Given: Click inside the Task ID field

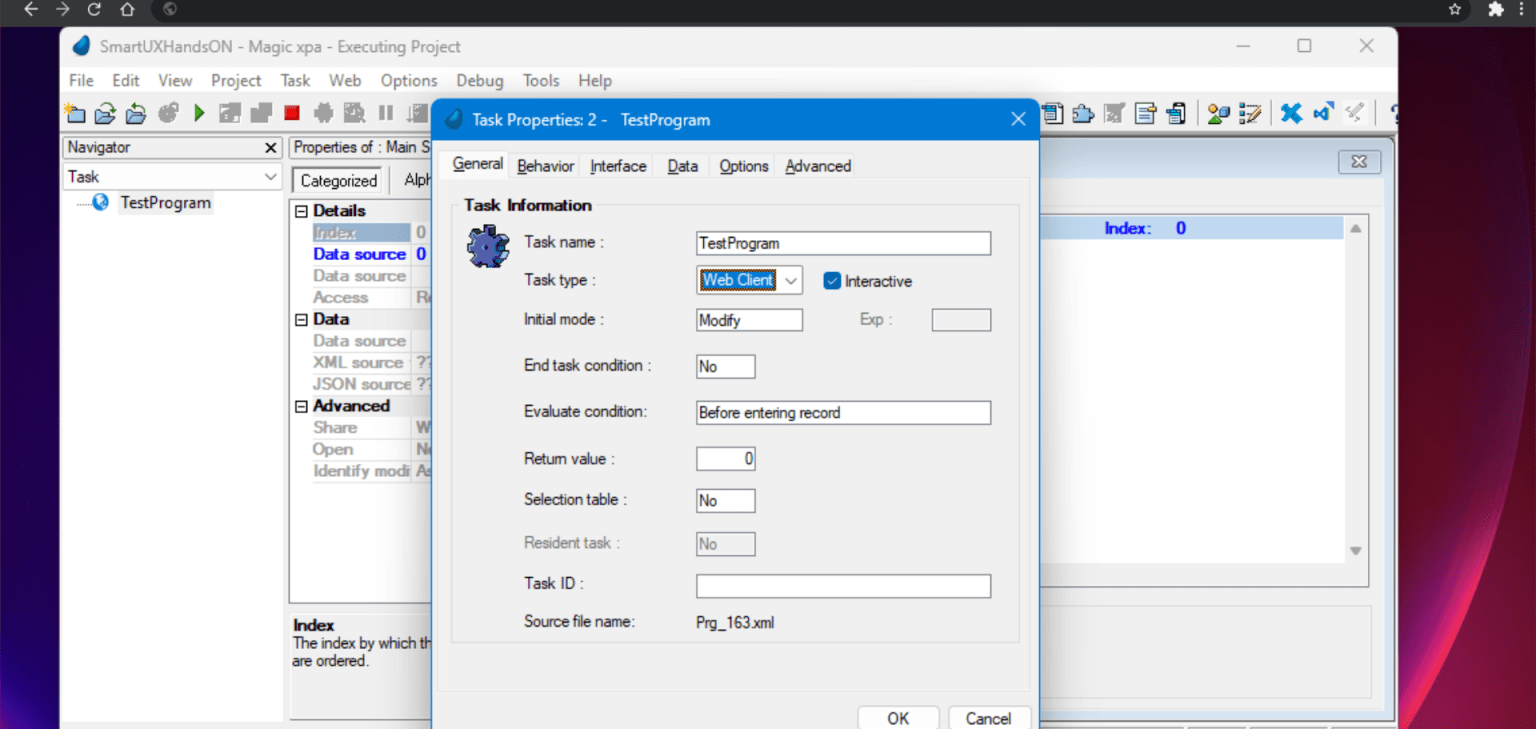Looking at the screenshot, I should click(843, 585).
